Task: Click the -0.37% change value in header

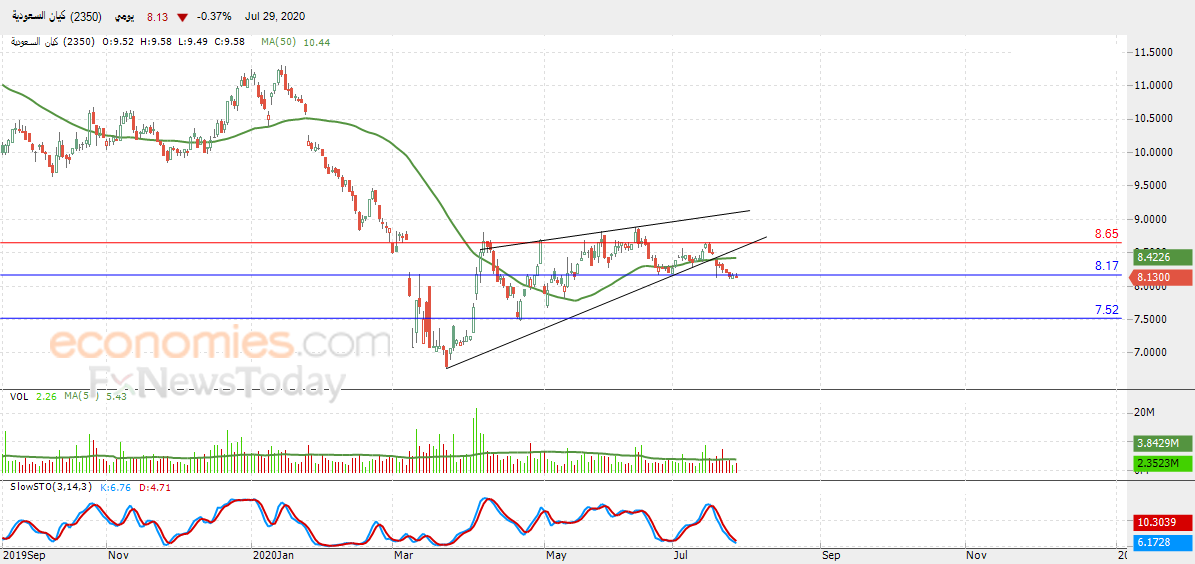Action: click(x=214, y=17)
